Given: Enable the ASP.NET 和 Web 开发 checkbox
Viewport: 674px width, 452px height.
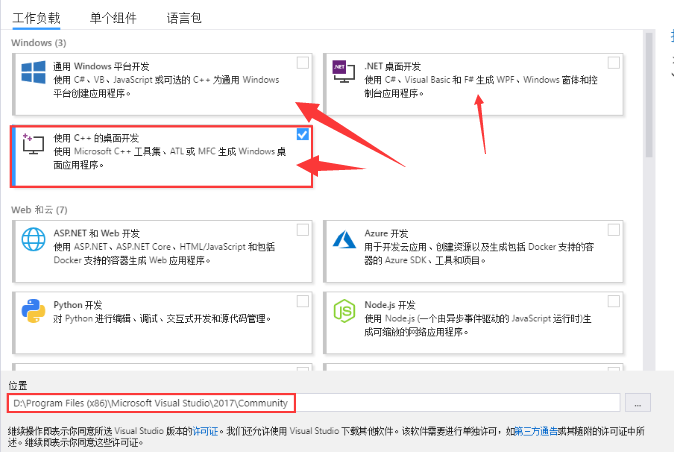Looking at the screenshot, I should tap(303, 230).
